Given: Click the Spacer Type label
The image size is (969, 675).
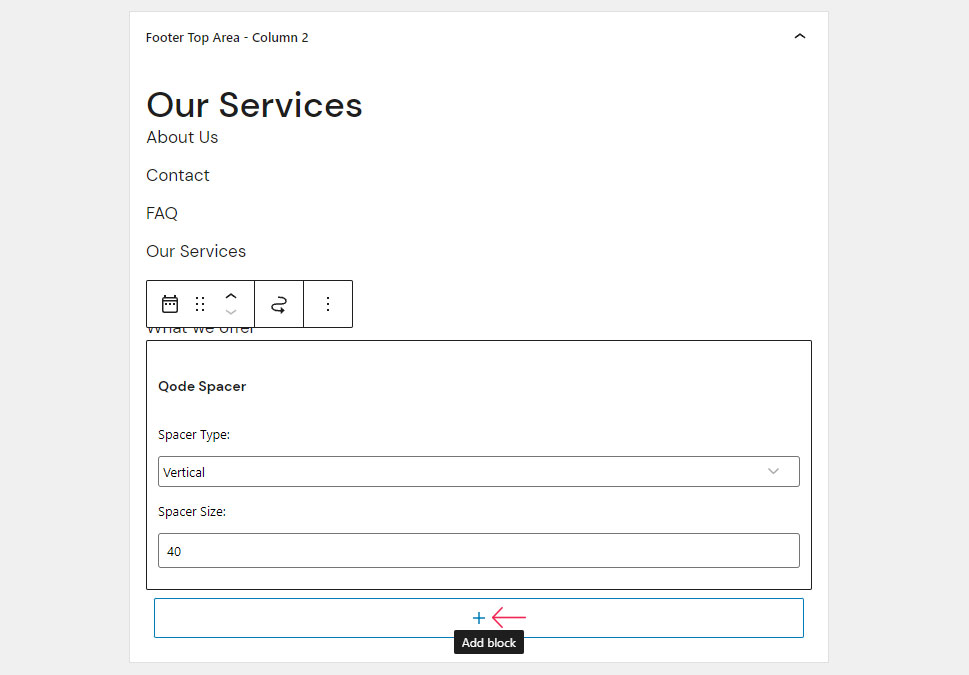Looking at the screenshot, I should click(194, 435).
